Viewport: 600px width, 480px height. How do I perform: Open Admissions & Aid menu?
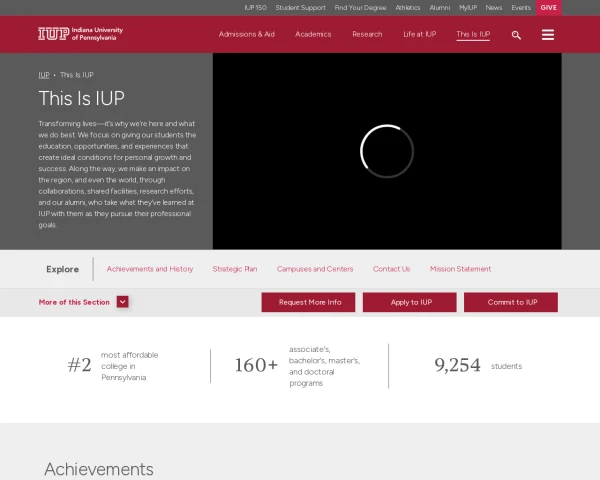246,34
